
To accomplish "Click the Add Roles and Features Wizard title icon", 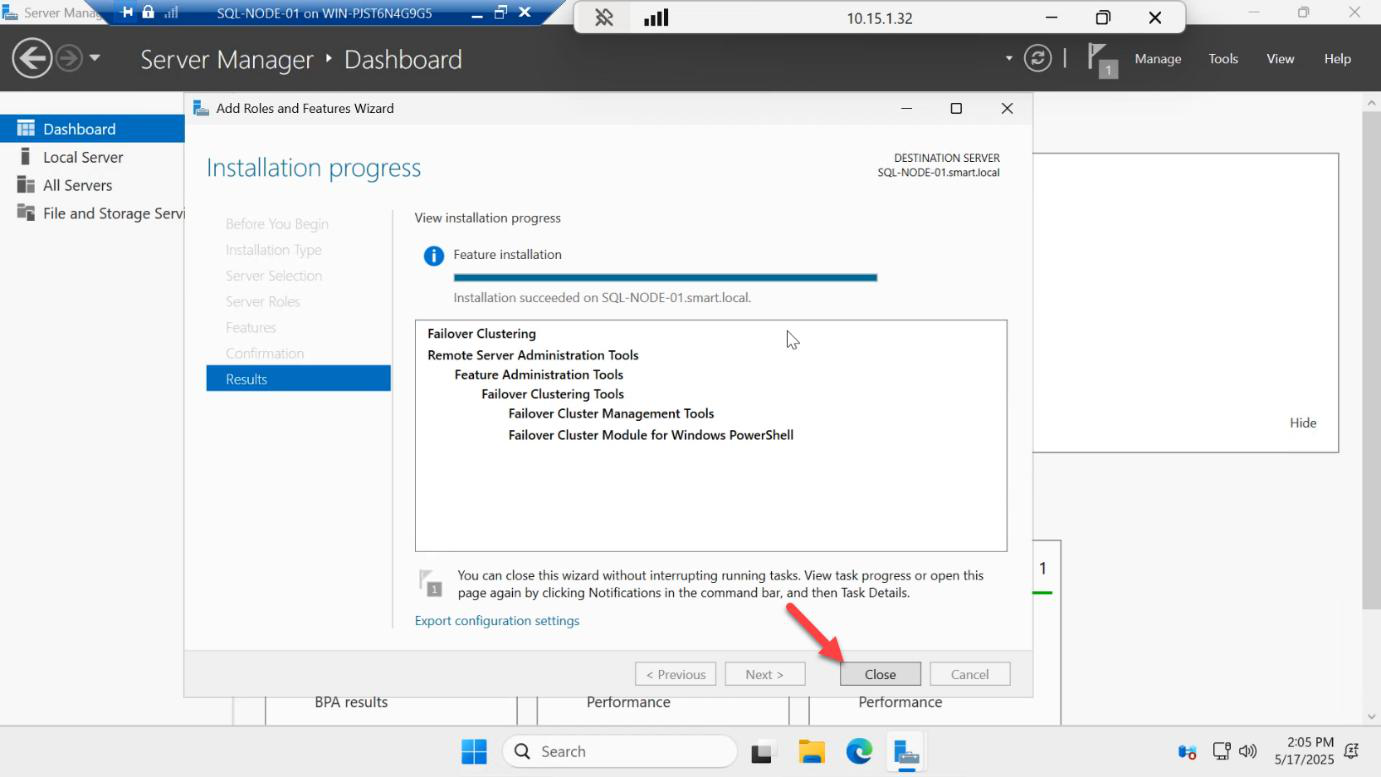I will [201, 108].
